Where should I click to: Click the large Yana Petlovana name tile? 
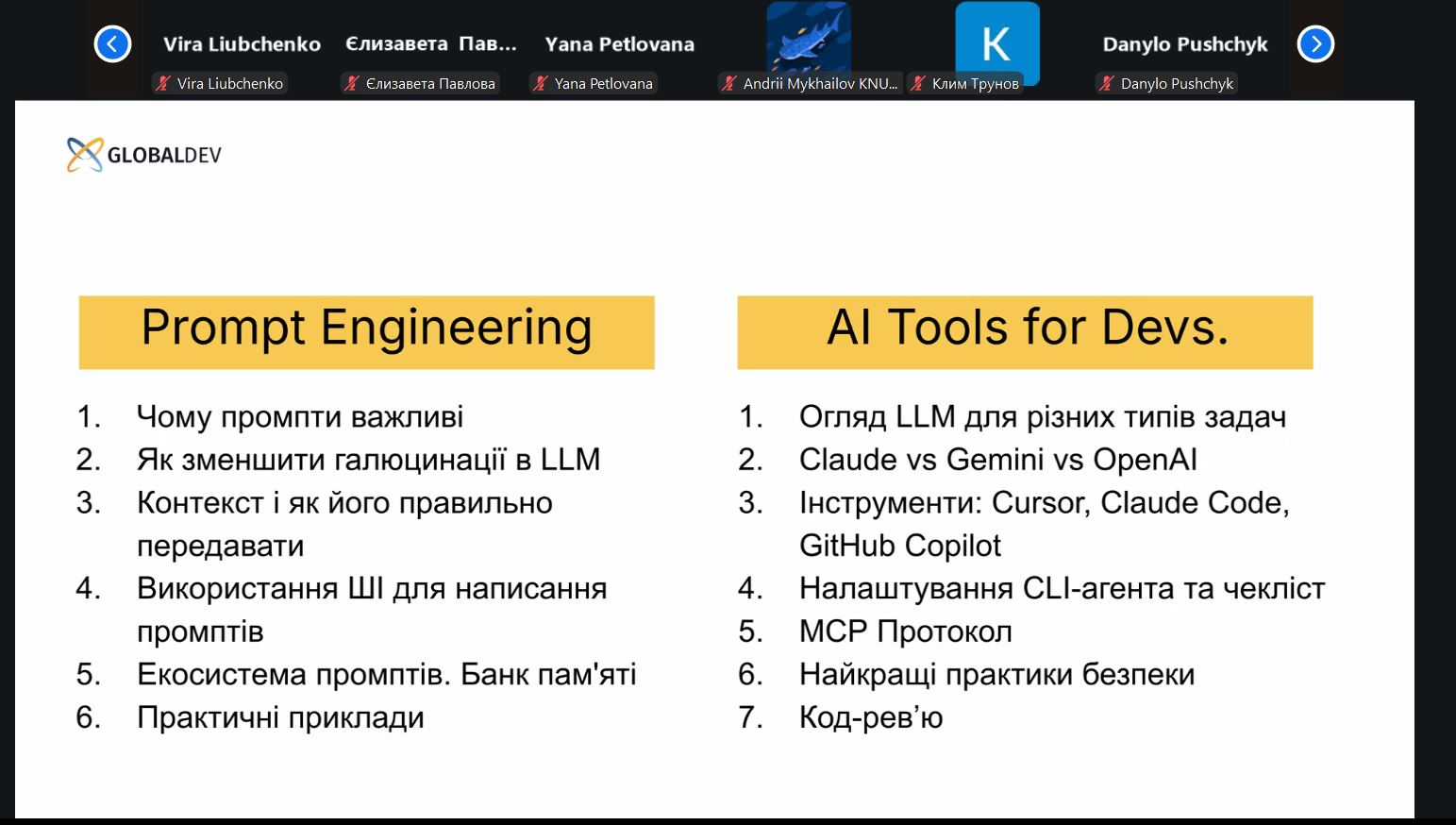click(x=619, y=44)
